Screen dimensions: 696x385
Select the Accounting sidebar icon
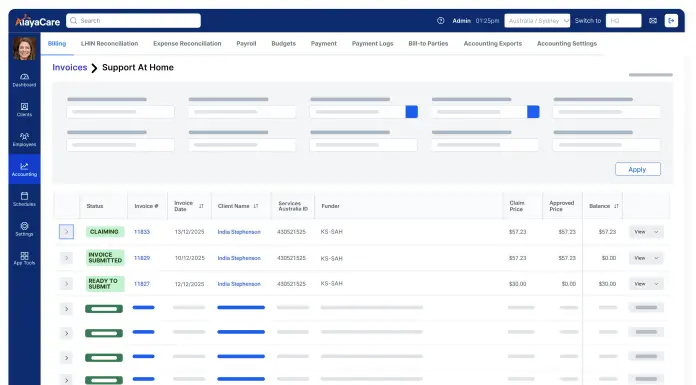24,169
